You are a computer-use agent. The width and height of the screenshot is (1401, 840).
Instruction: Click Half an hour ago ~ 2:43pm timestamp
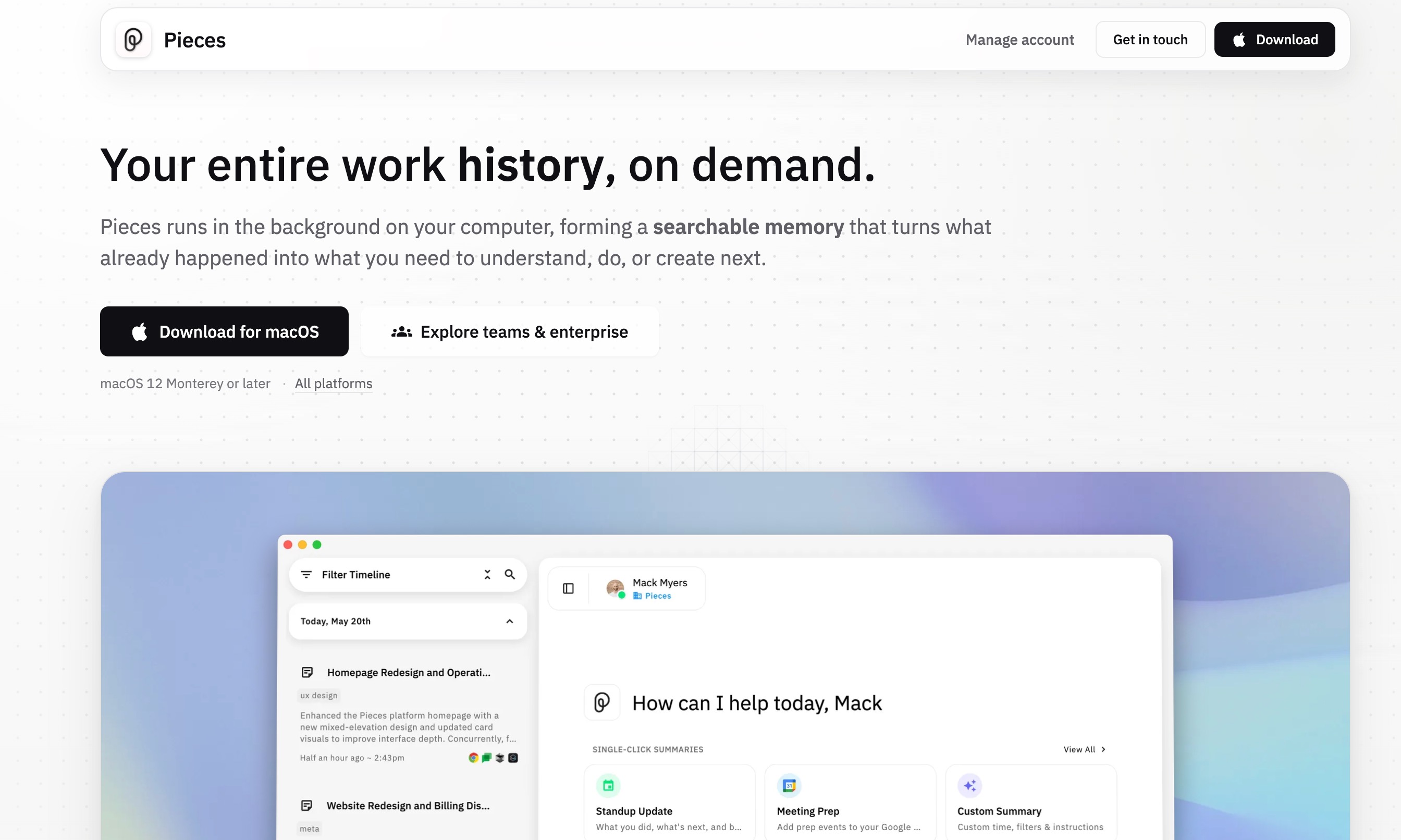click(352, 758)
